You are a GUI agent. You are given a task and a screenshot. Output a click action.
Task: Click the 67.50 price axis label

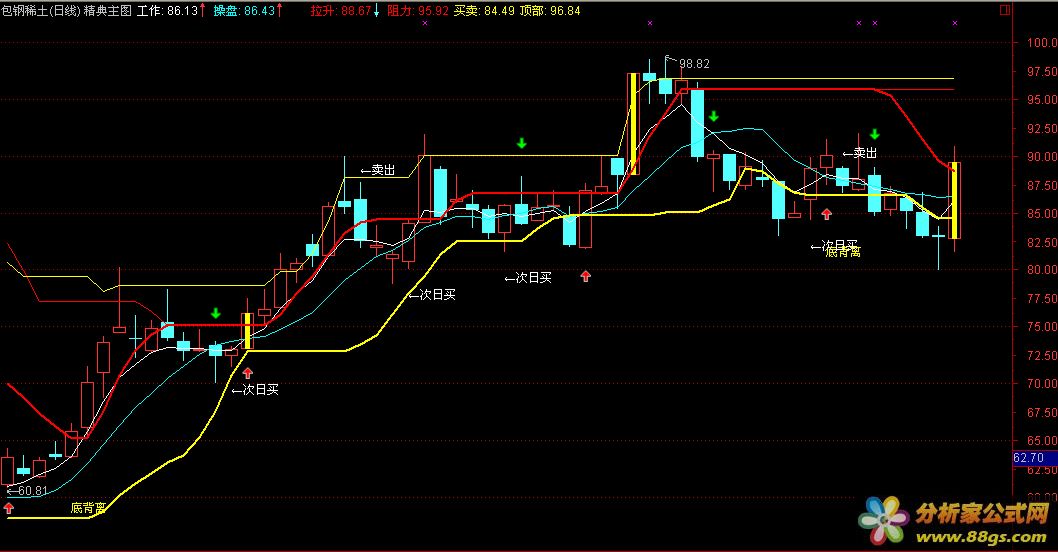pyautogui.click(x=1042, y=412)
